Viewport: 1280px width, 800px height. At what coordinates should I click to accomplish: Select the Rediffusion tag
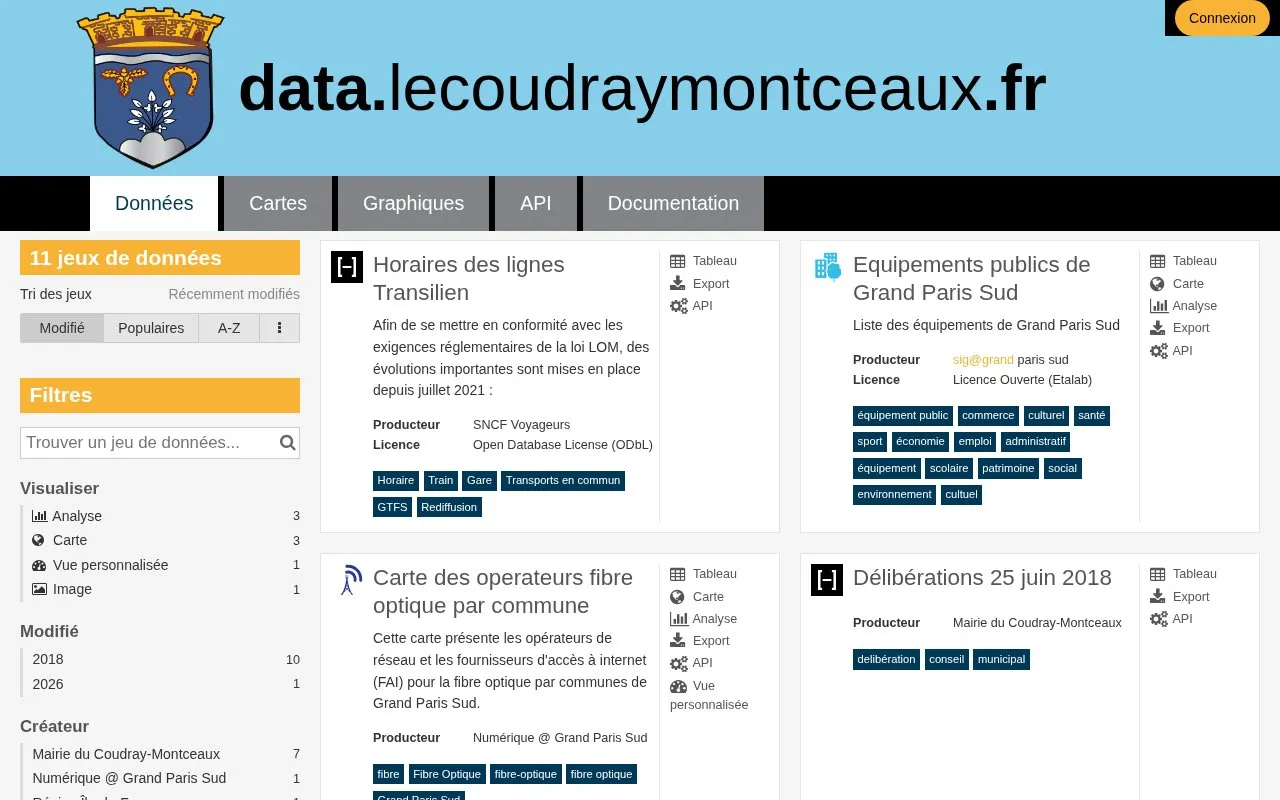449,507
